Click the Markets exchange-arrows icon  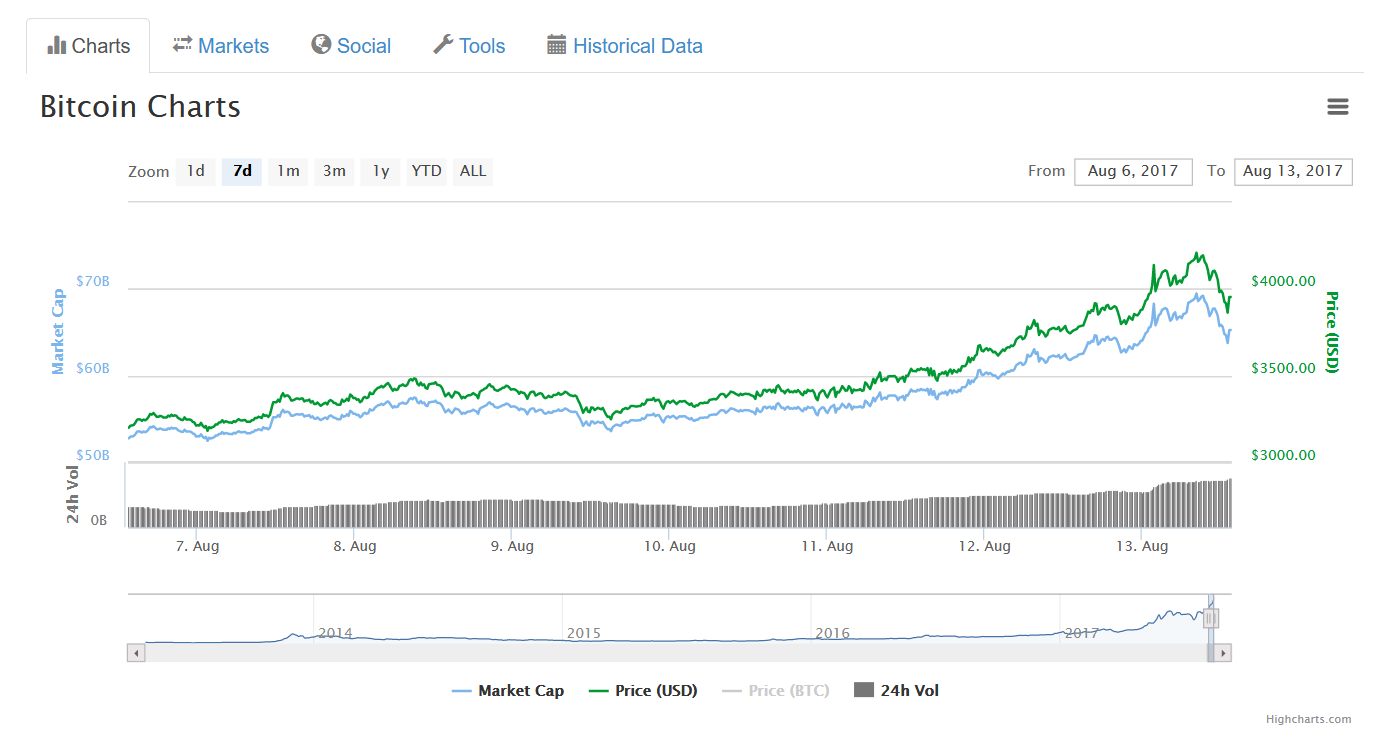tap(182, 45)
